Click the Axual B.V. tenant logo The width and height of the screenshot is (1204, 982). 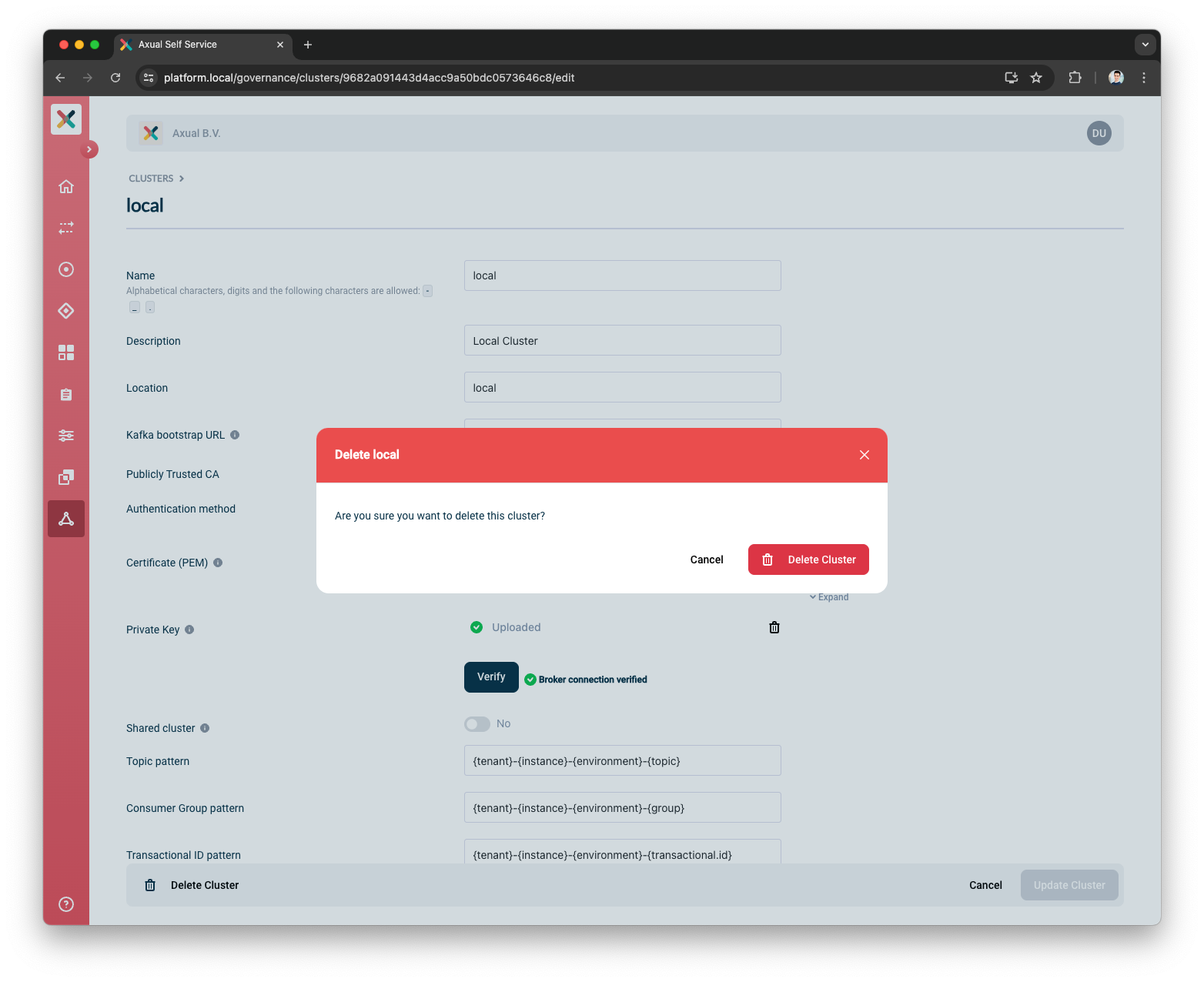(151, 133)
